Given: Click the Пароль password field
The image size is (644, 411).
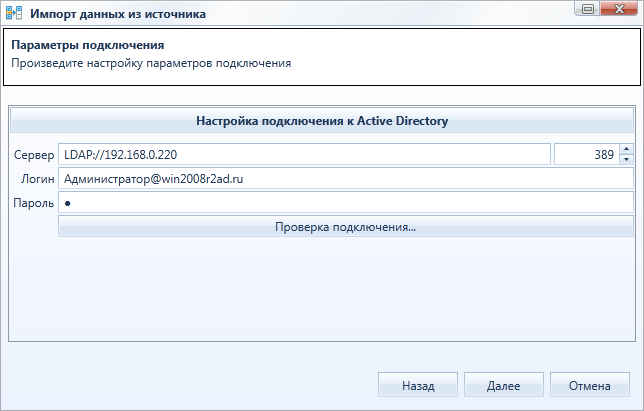Looking at the screenshot, I should 346,202.
